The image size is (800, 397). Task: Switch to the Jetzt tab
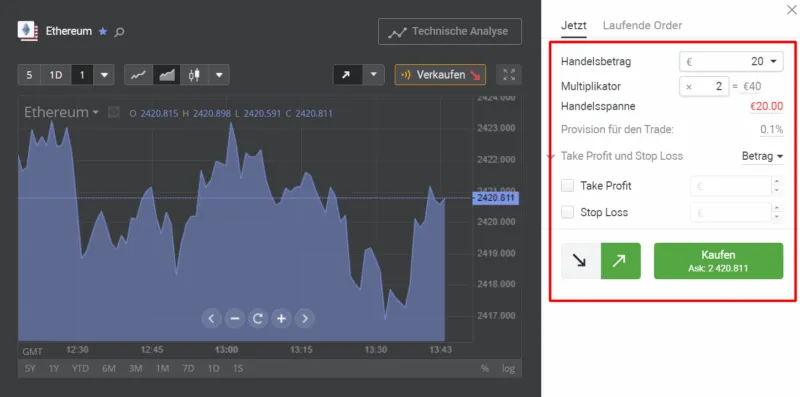tap(574, 26)
